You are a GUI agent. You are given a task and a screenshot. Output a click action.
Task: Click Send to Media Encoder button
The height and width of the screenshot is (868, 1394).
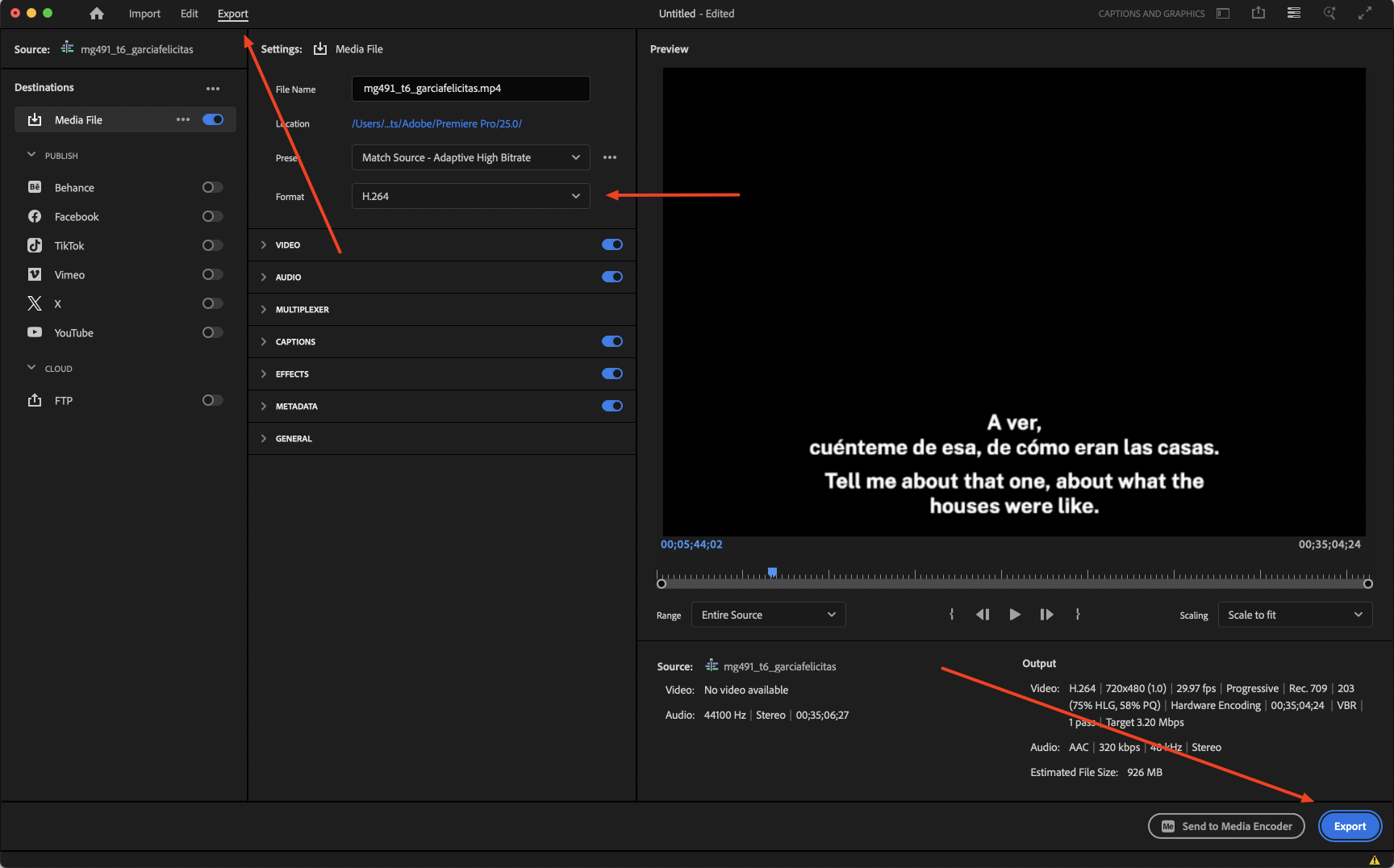tap(1226, 826)
